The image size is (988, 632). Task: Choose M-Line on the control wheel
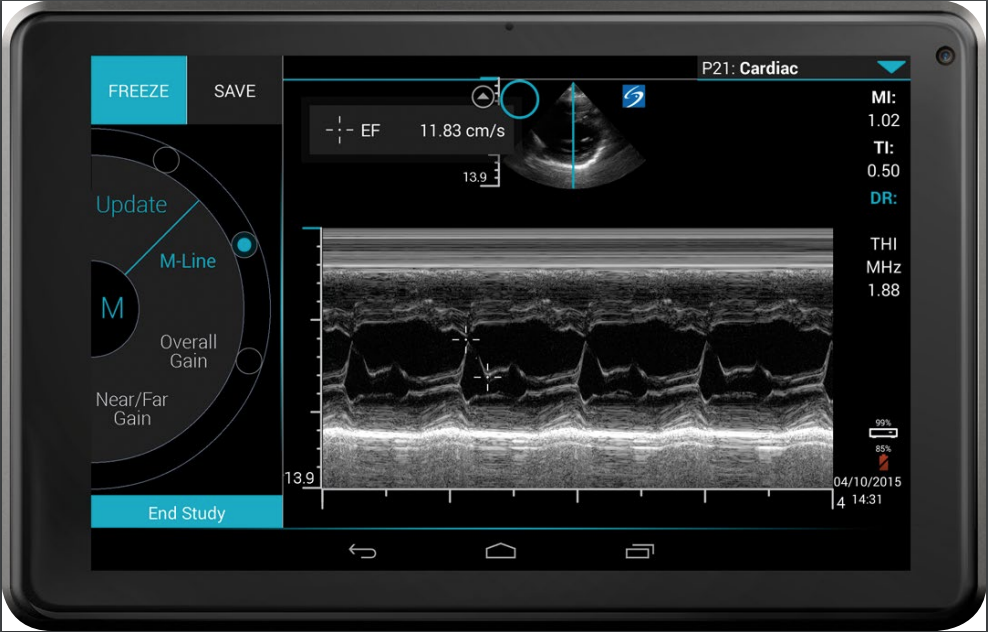pyautogui.click(x=188, y=261)
